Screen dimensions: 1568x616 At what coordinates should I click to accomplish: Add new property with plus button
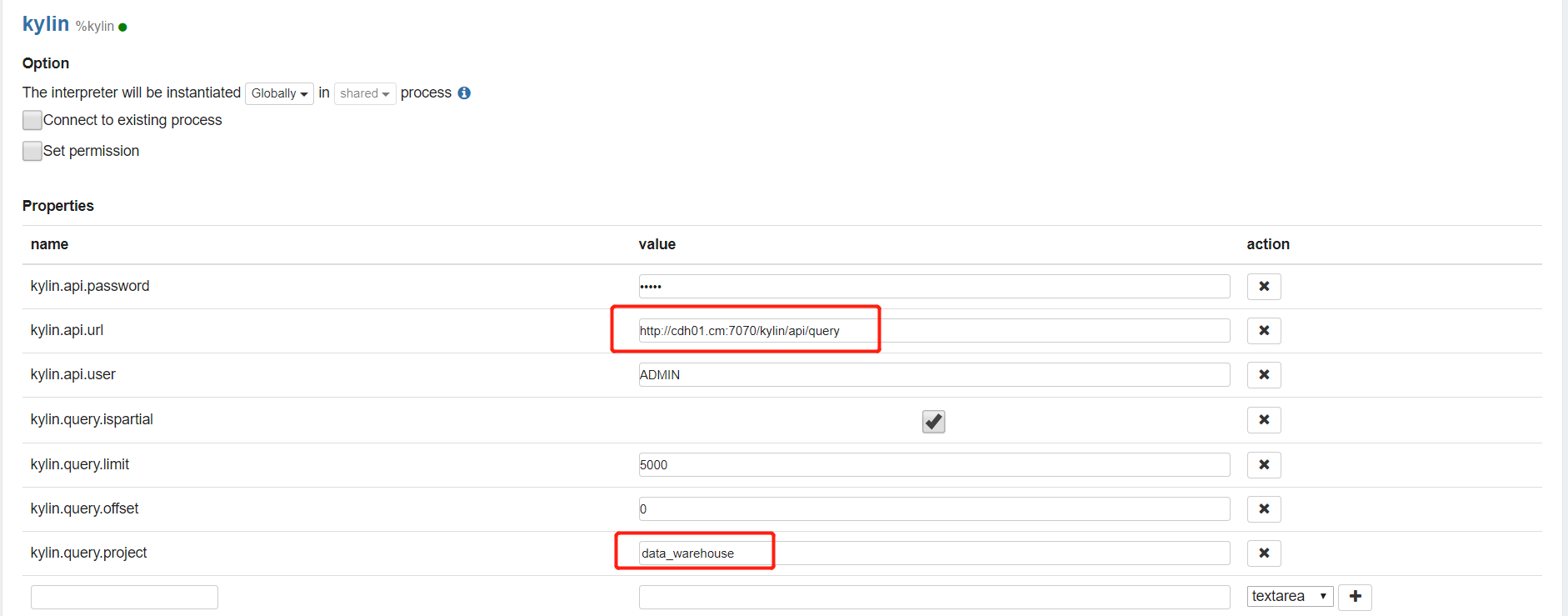click(1355, 597)
